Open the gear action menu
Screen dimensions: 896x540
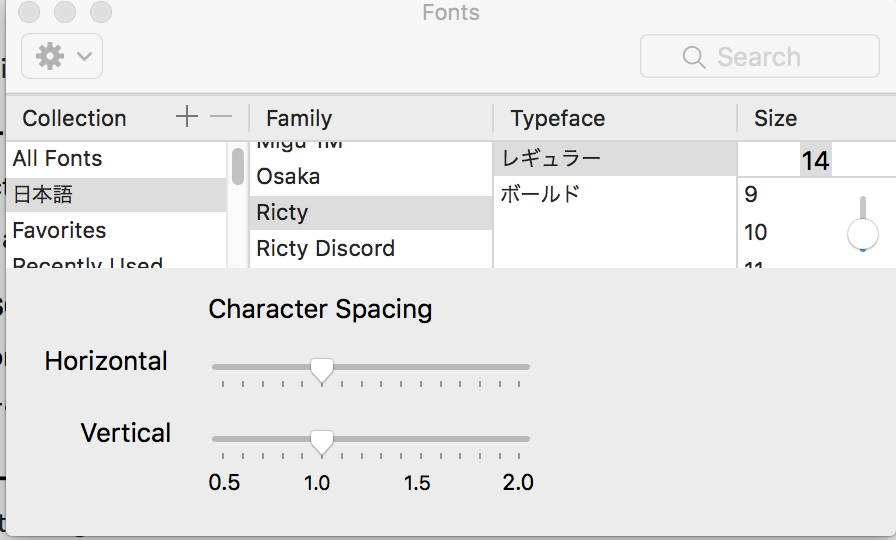(x=61, y=56)
